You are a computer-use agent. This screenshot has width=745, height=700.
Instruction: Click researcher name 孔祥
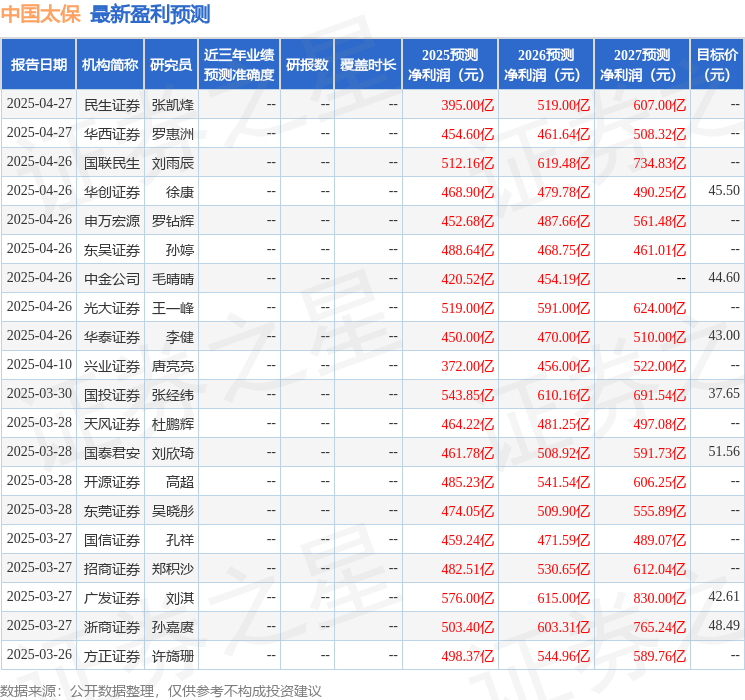coord(180,540)
